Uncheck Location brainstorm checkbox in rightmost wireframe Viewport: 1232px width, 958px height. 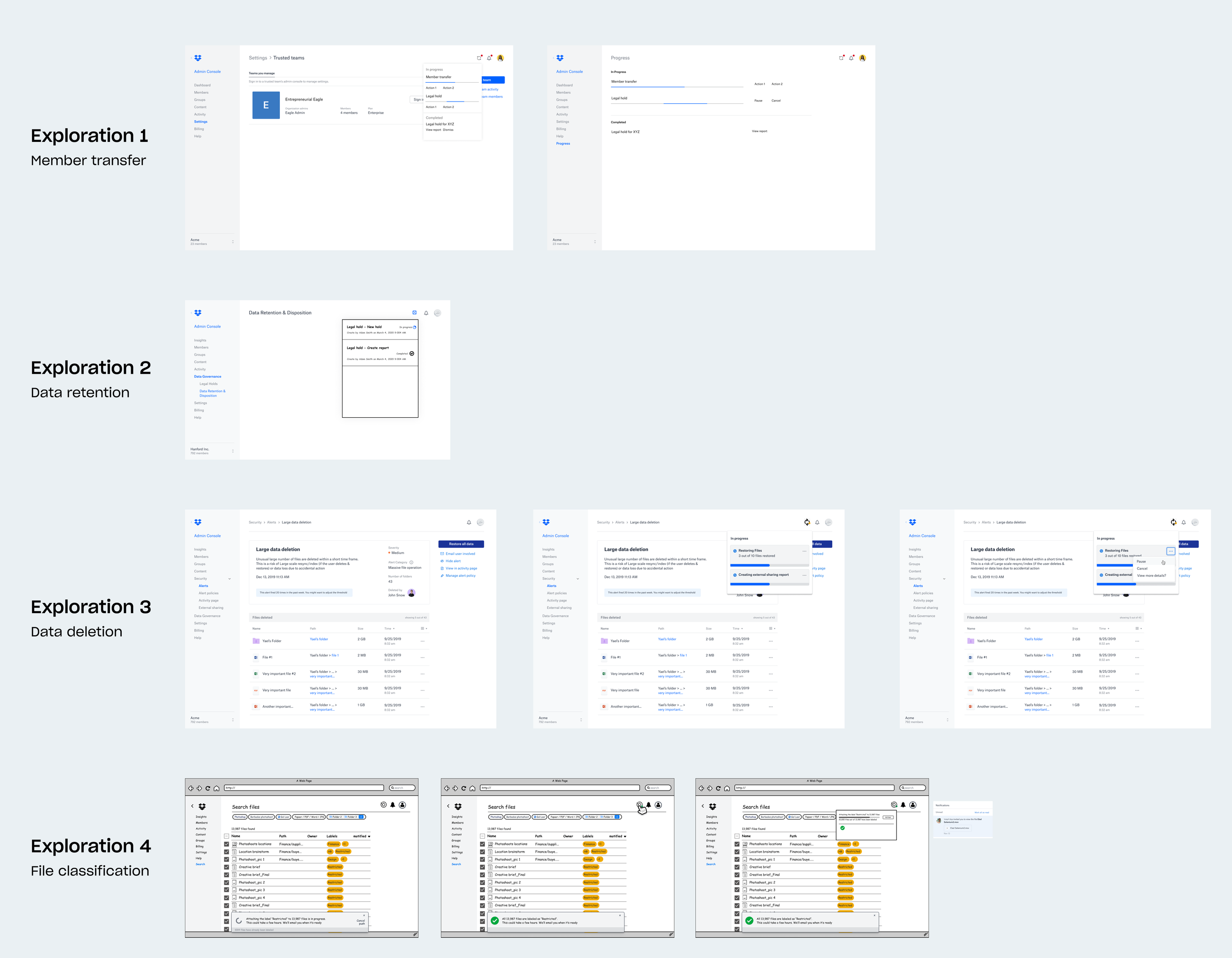pyautogui.click(x=737, y=852)
